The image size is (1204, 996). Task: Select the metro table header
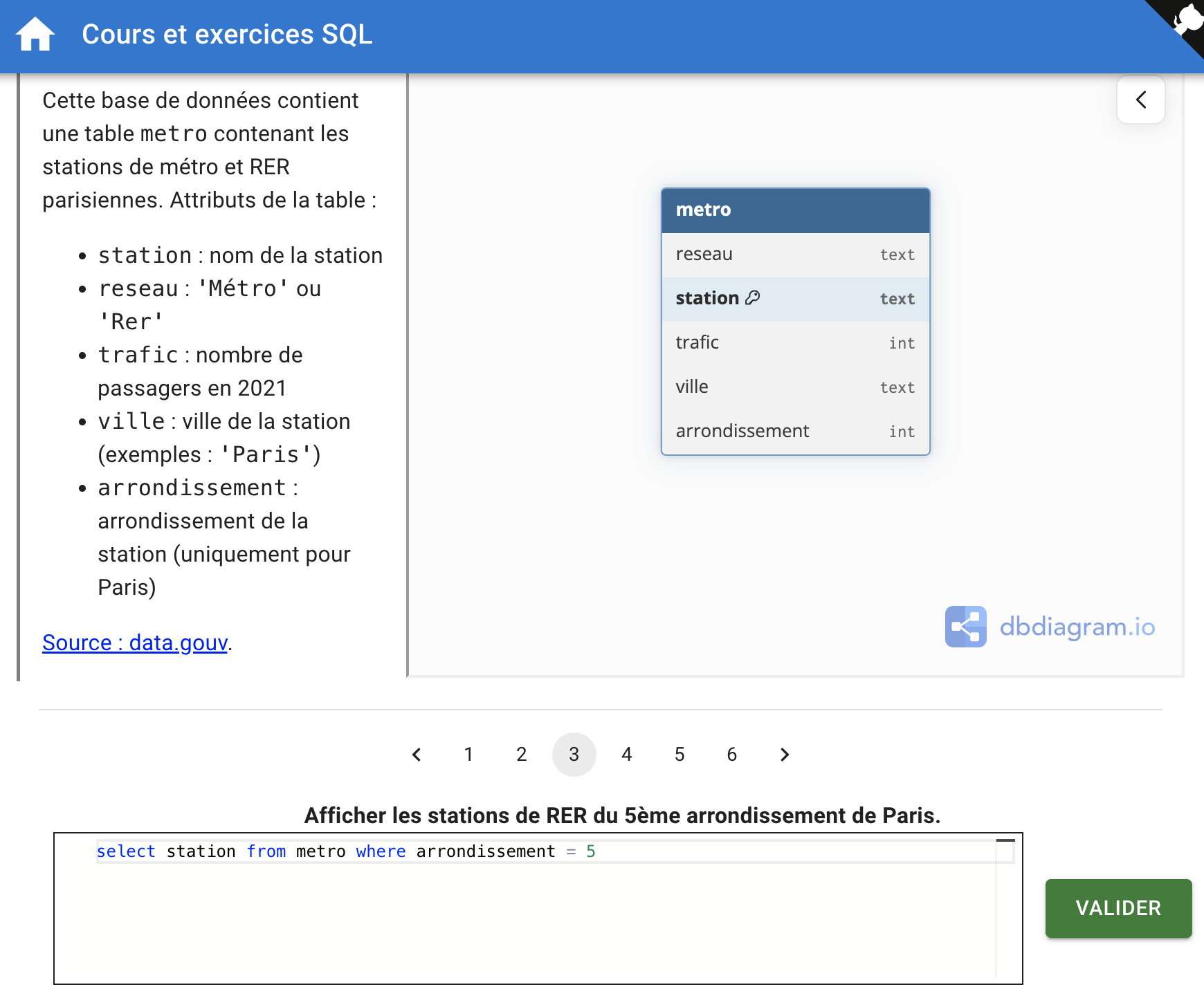pyautogui.click(x=795, y=210)
